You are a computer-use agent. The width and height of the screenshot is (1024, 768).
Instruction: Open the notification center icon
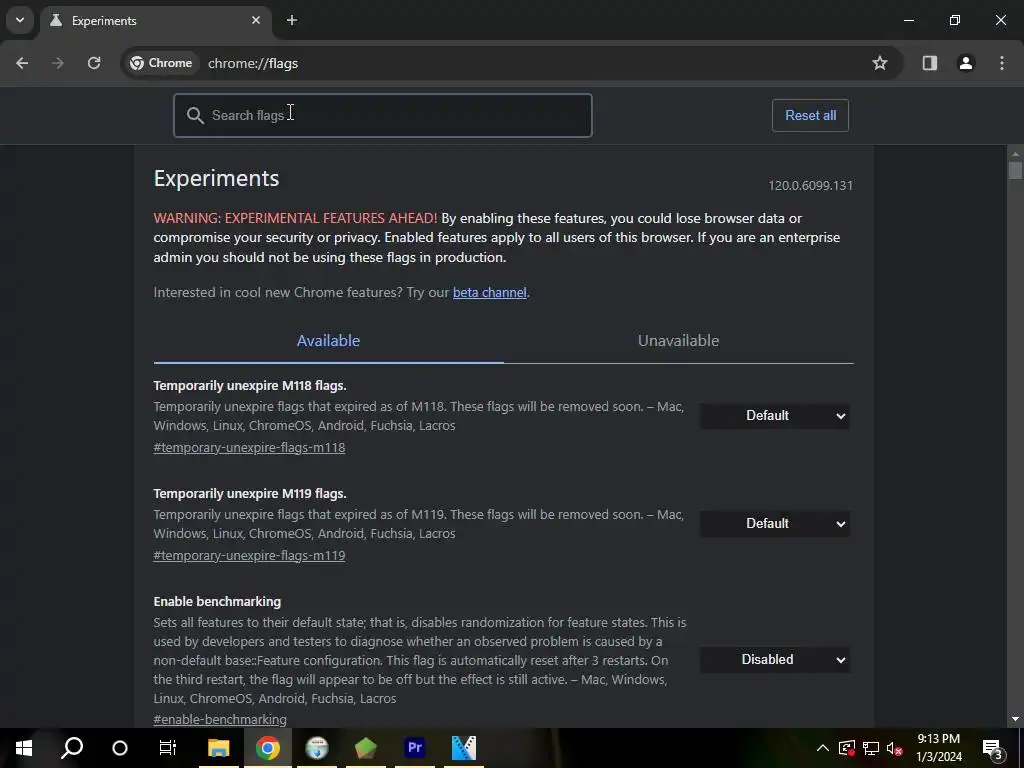[x=992, y=748]
